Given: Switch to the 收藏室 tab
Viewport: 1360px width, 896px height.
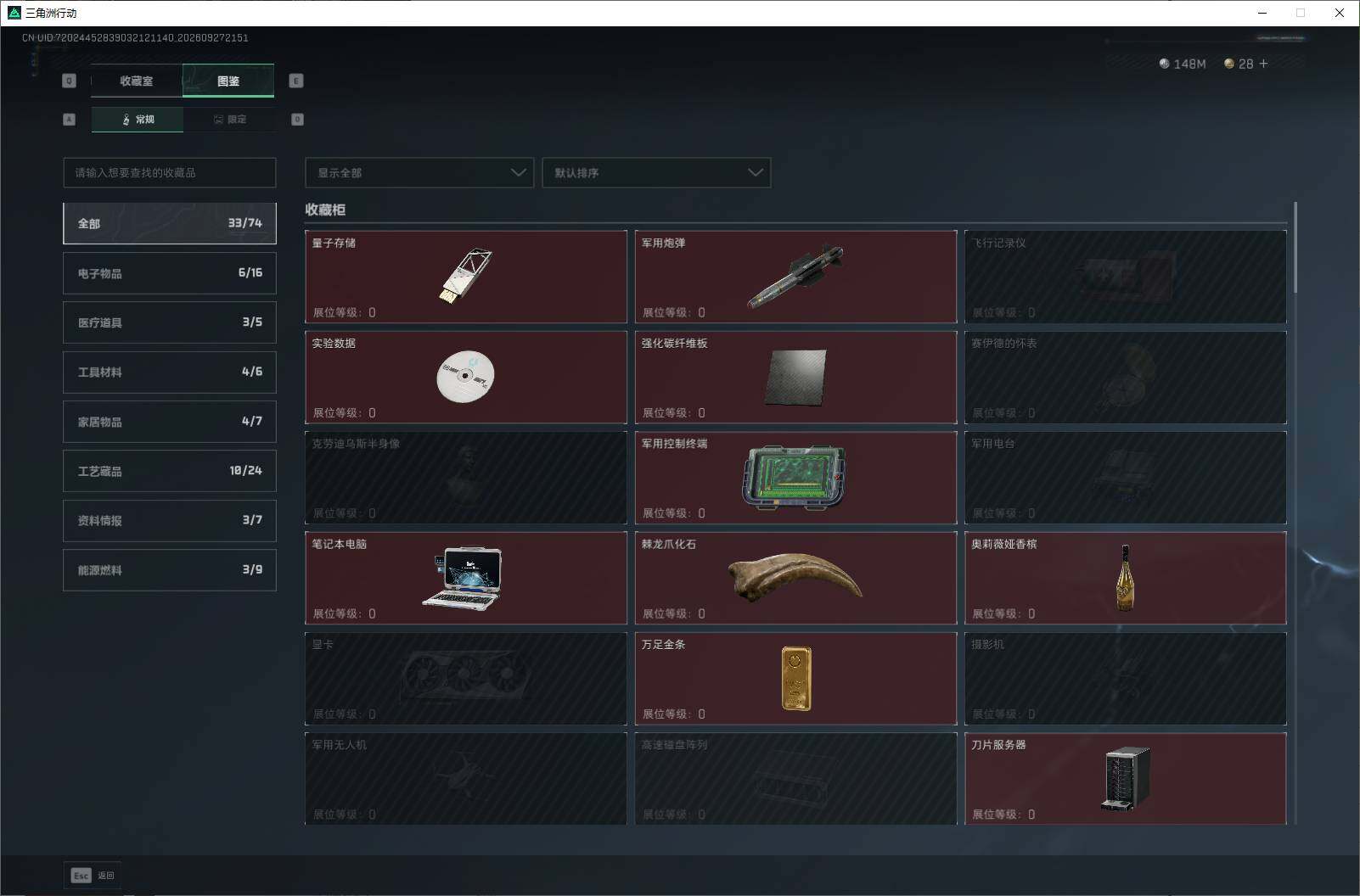Looking at the screenshot, I should point(137,81).
